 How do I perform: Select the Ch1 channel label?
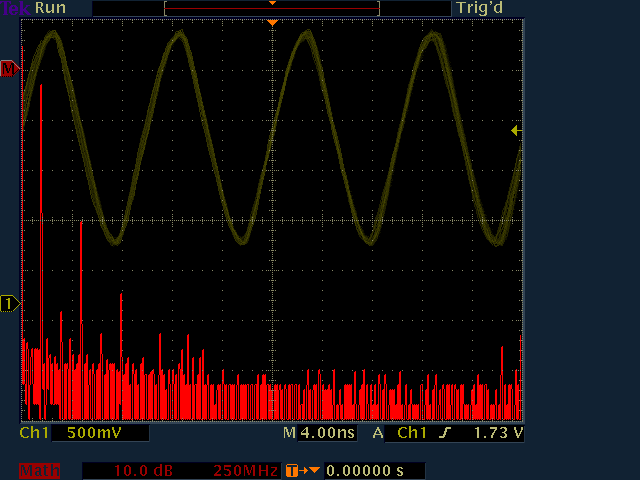pos(34,434)
